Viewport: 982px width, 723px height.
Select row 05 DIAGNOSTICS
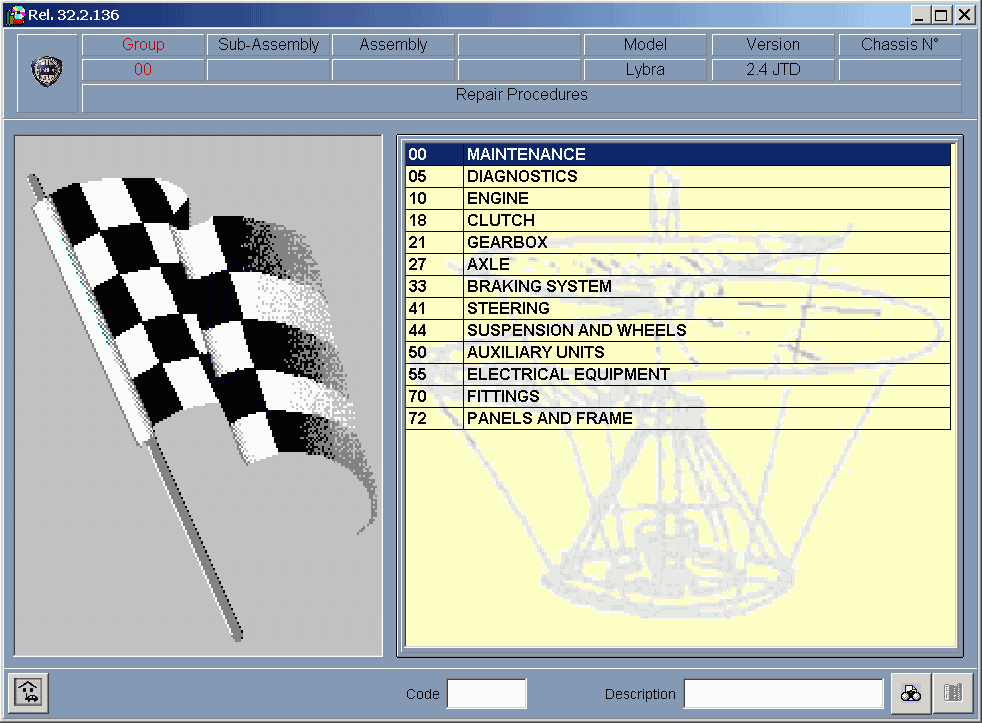pyautogui.click(x=678, y=176)
